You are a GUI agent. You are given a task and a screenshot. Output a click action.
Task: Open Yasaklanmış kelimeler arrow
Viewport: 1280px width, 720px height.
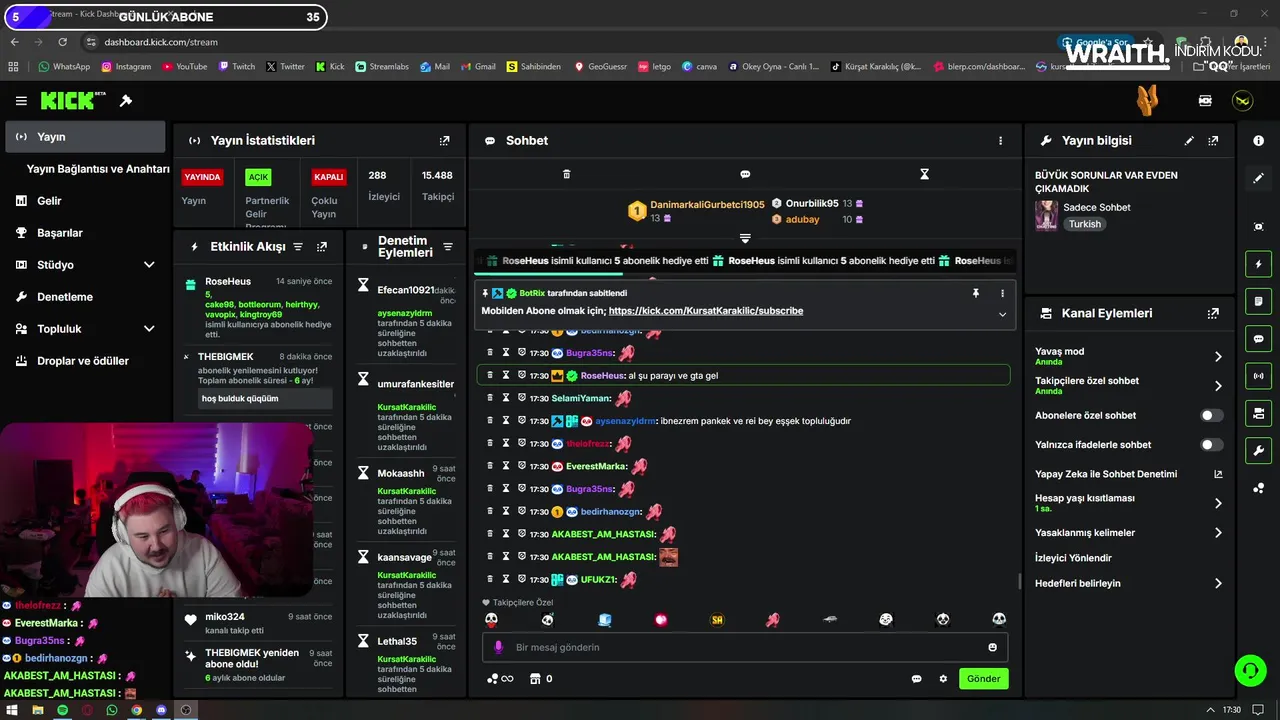pos(1217,533)
